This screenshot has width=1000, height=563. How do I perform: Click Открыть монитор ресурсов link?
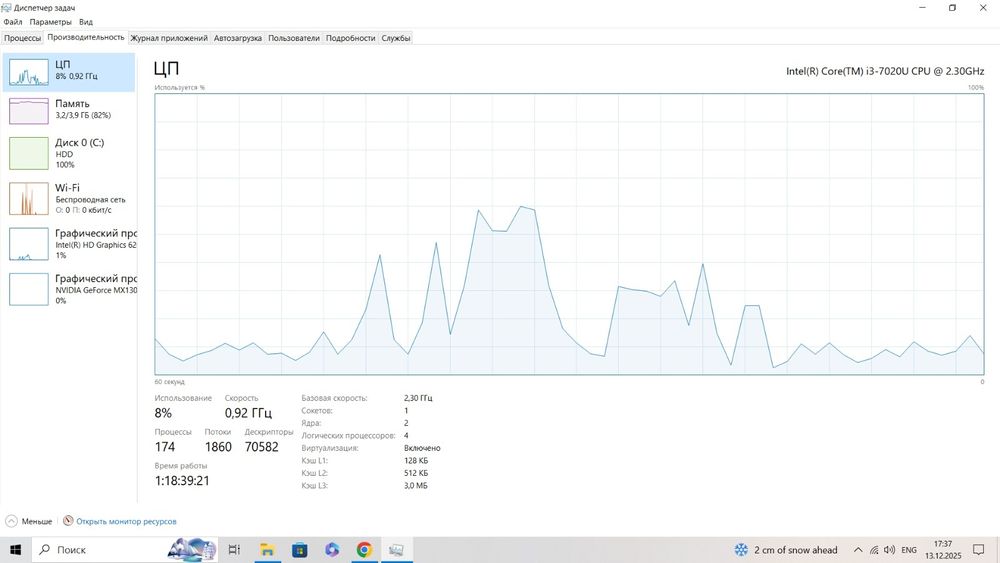pos(126,522)
